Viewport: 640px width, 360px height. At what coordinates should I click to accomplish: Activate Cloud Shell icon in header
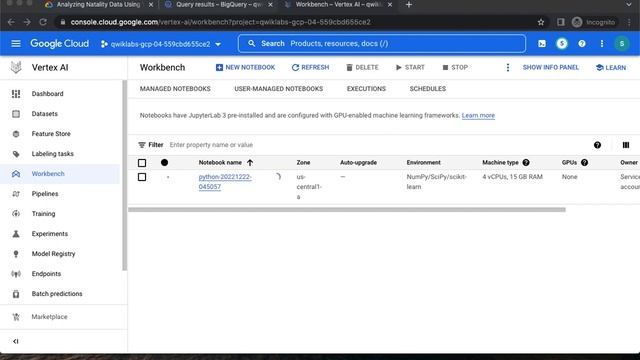pos(542,44)
